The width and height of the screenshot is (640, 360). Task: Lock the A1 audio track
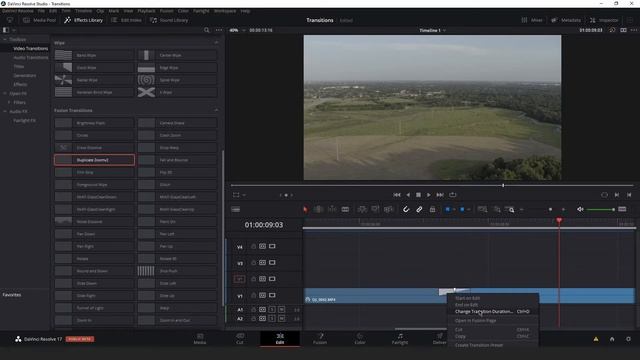point(253,310)
